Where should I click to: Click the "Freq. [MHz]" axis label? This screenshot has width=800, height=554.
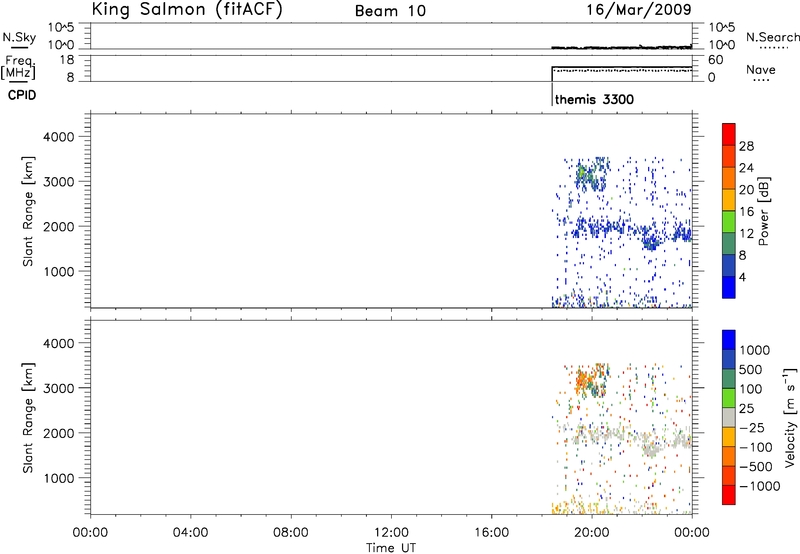pos(19,68)
